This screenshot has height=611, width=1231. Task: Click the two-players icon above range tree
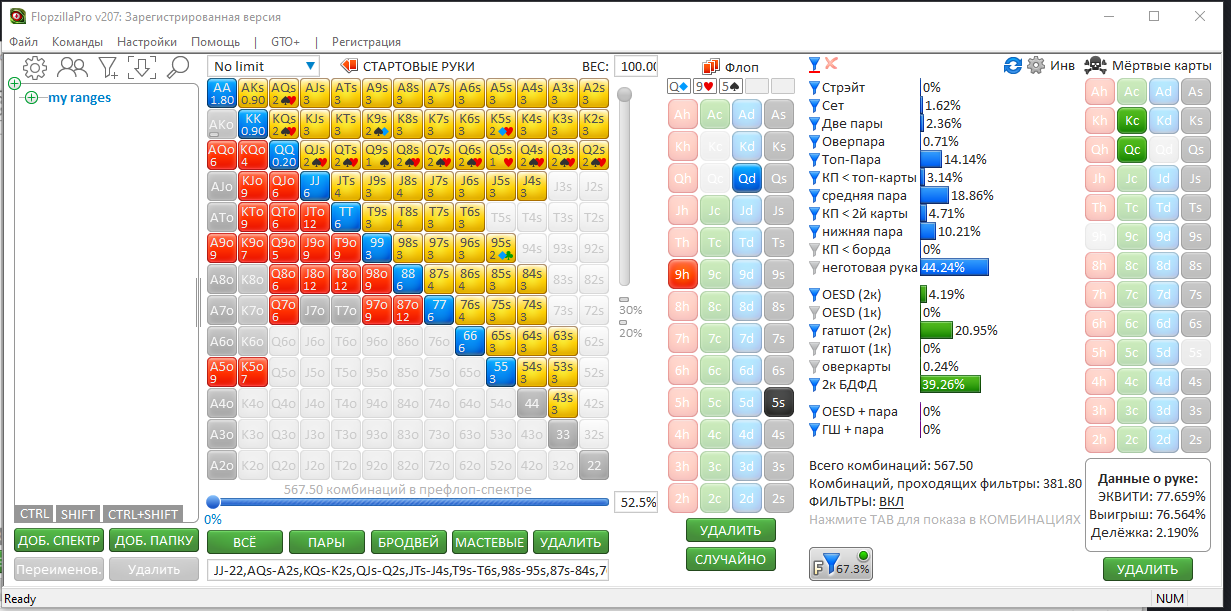72,67
